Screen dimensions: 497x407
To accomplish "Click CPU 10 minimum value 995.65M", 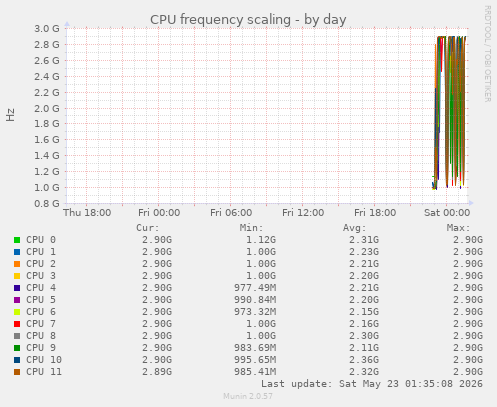I will [255, 360].
